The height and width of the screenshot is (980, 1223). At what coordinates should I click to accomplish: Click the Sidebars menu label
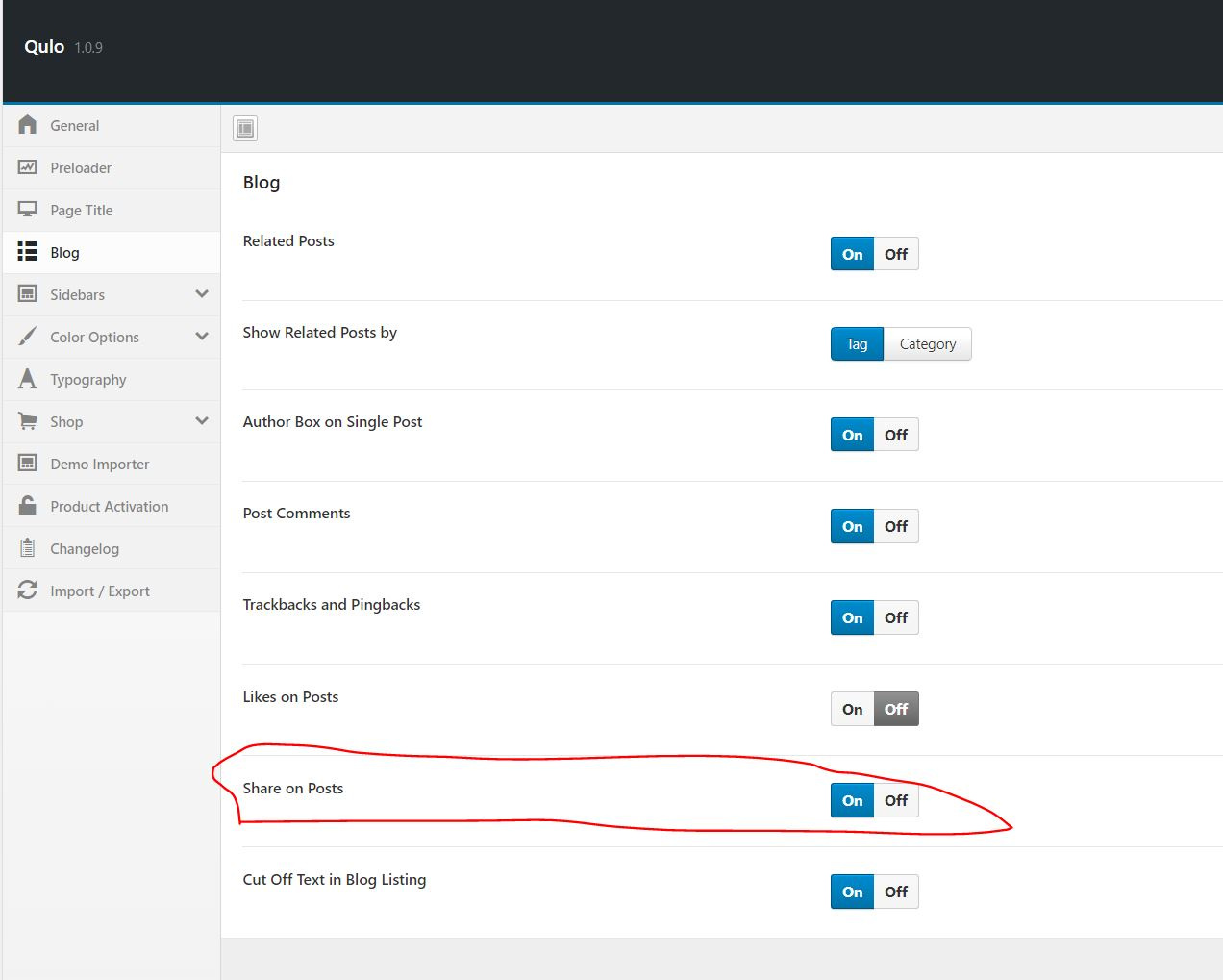pos(77,294)
